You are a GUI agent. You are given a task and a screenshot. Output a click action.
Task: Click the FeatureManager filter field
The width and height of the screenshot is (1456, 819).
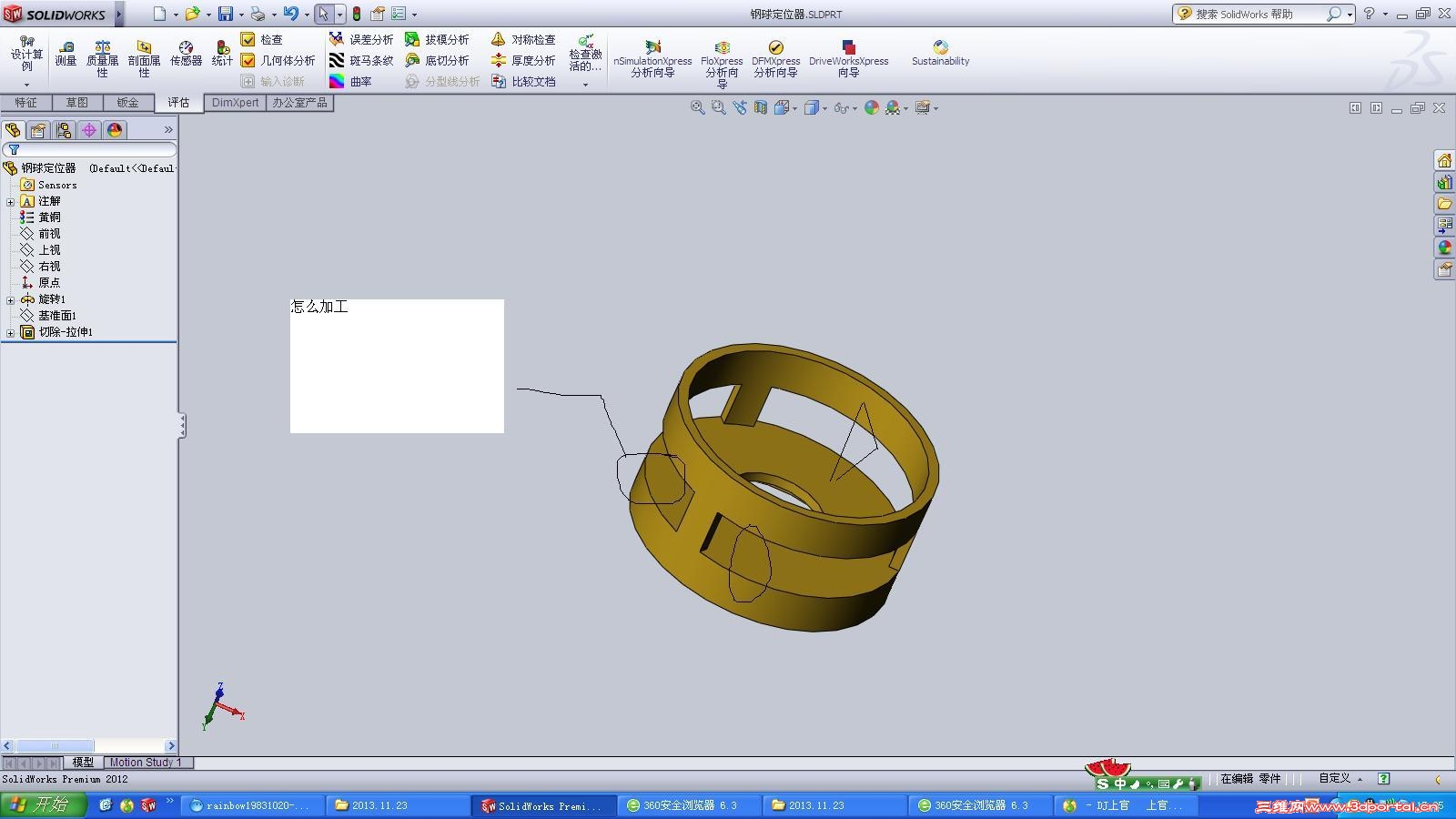click(x=89, y=149)
